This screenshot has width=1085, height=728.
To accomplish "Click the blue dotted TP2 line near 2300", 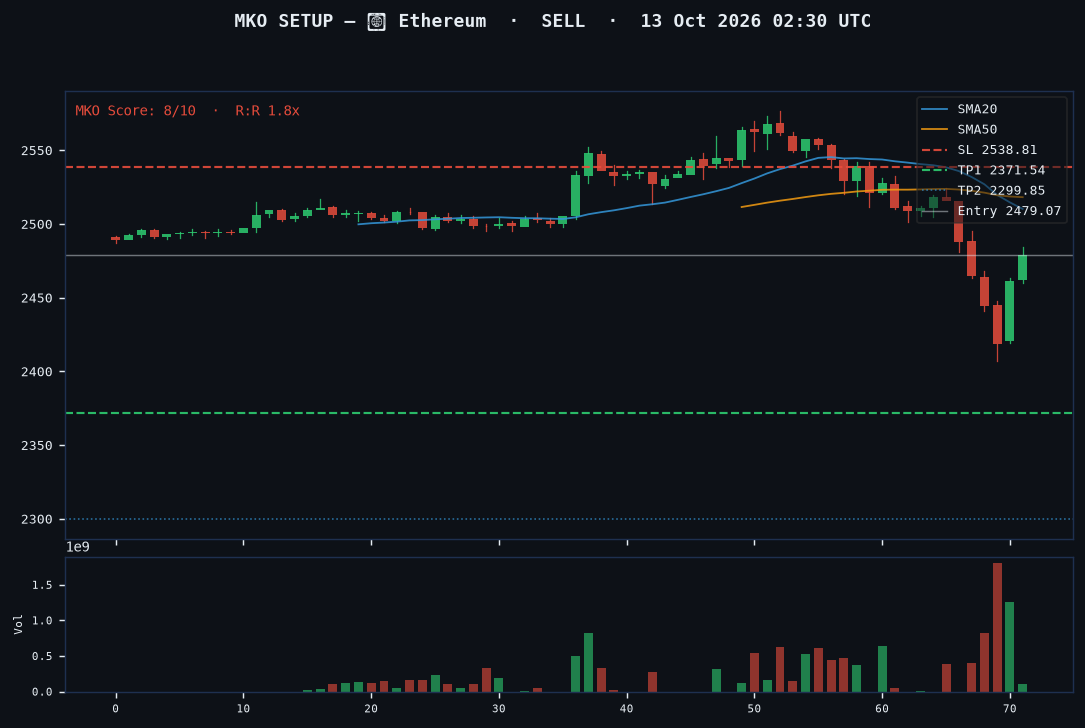I will [569, 519].
